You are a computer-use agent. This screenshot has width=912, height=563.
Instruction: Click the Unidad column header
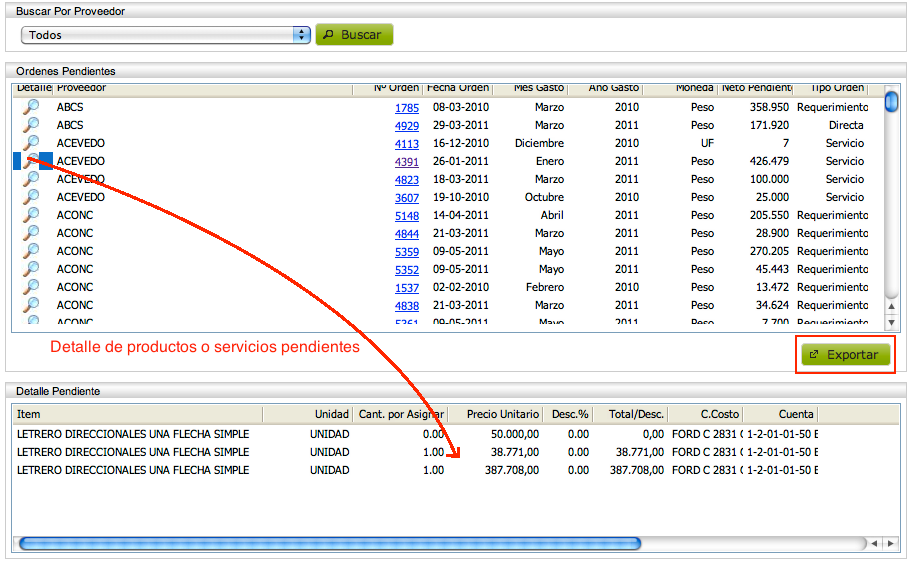[x=307, y=414]
